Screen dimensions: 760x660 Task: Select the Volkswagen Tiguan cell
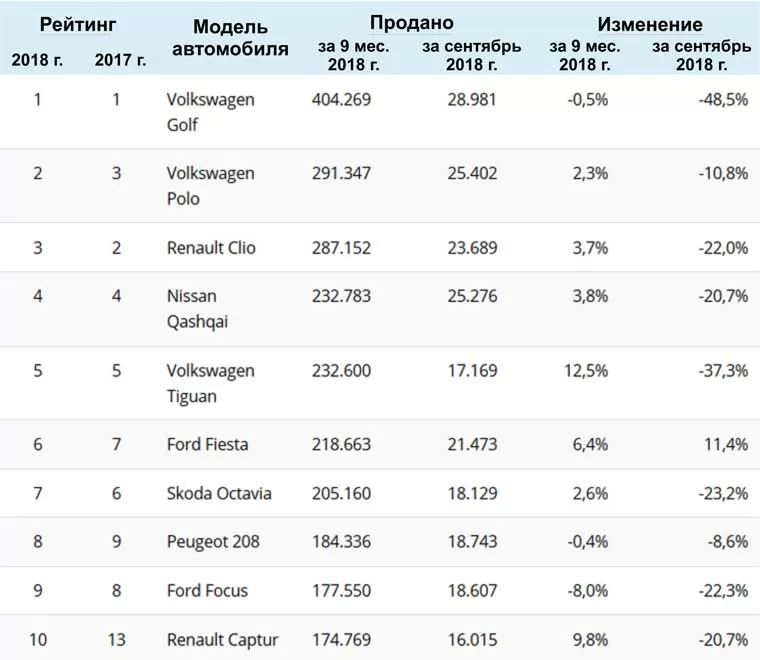210,383
